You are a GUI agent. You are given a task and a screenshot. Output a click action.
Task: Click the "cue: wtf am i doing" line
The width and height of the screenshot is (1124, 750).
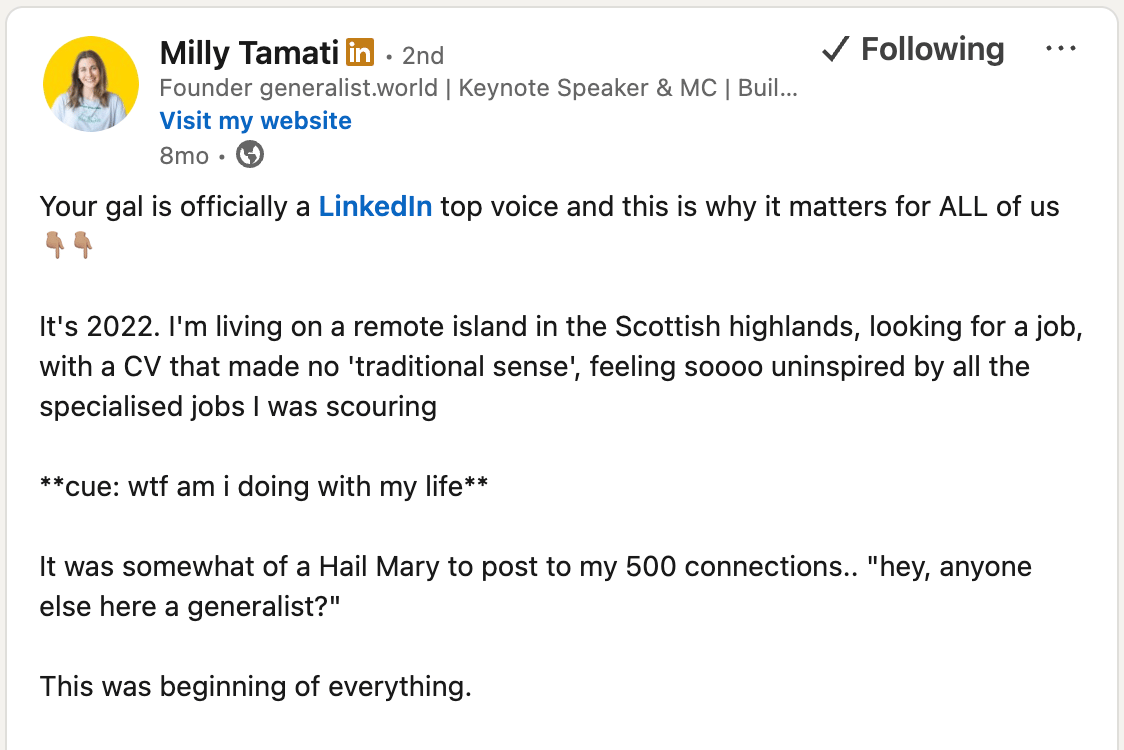264,487
